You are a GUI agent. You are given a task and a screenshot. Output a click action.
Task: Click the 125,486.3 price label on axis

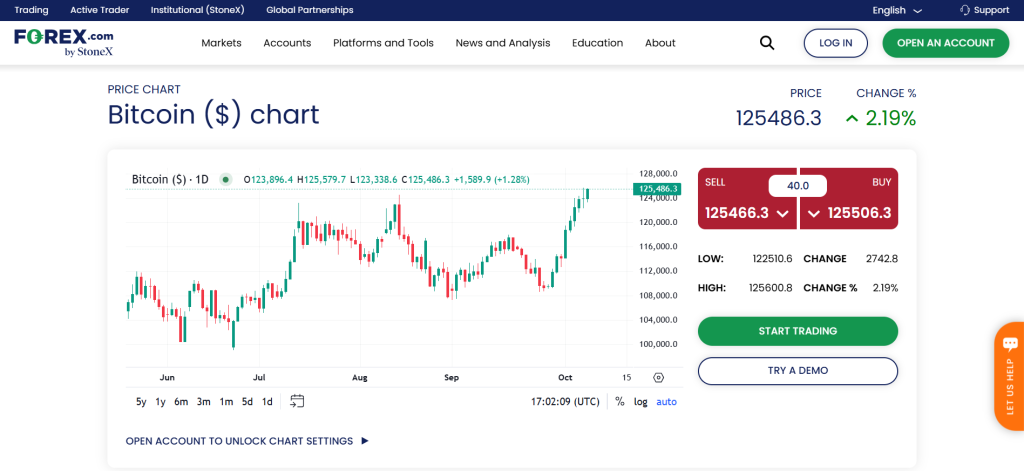pyautogui.click(x=658, y=189)
